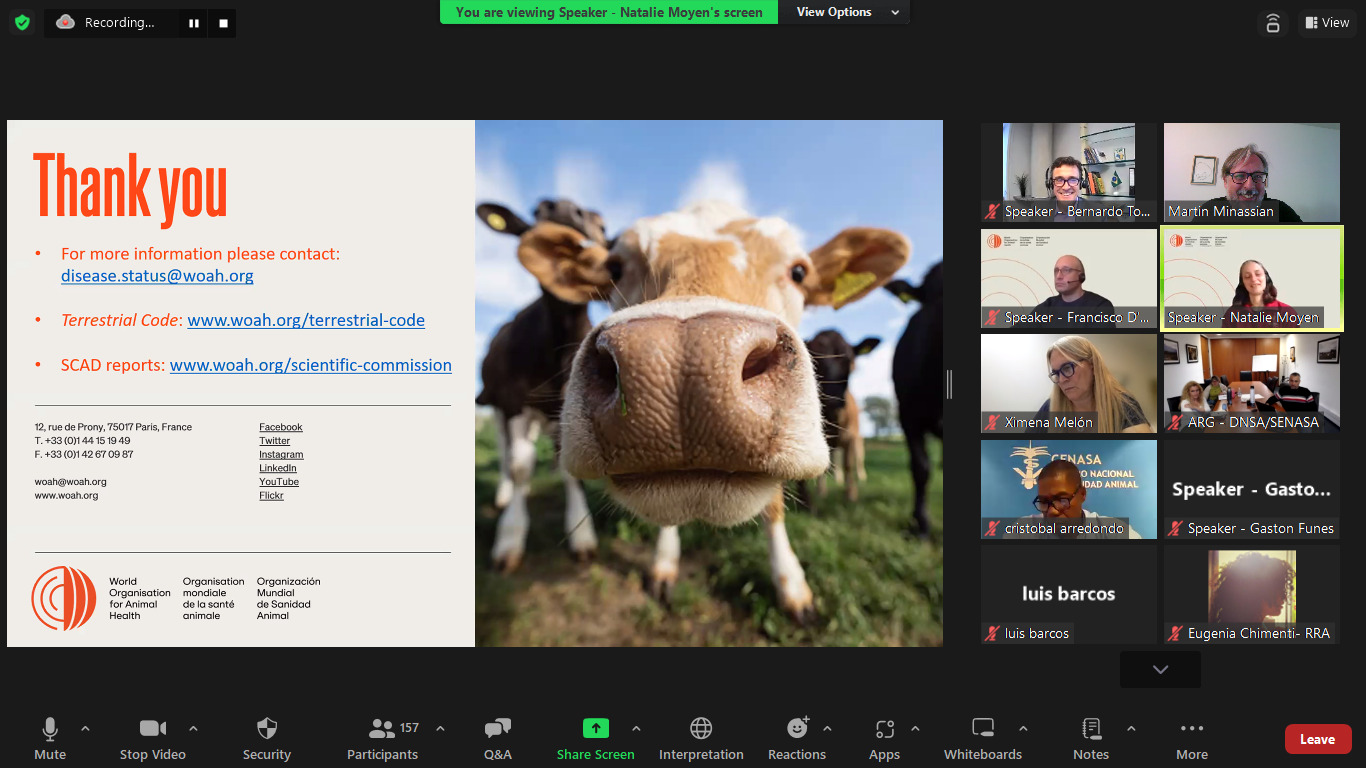Open the More menu
This screenshot has height=768, width=1366.
click(x=1191, y=739)
